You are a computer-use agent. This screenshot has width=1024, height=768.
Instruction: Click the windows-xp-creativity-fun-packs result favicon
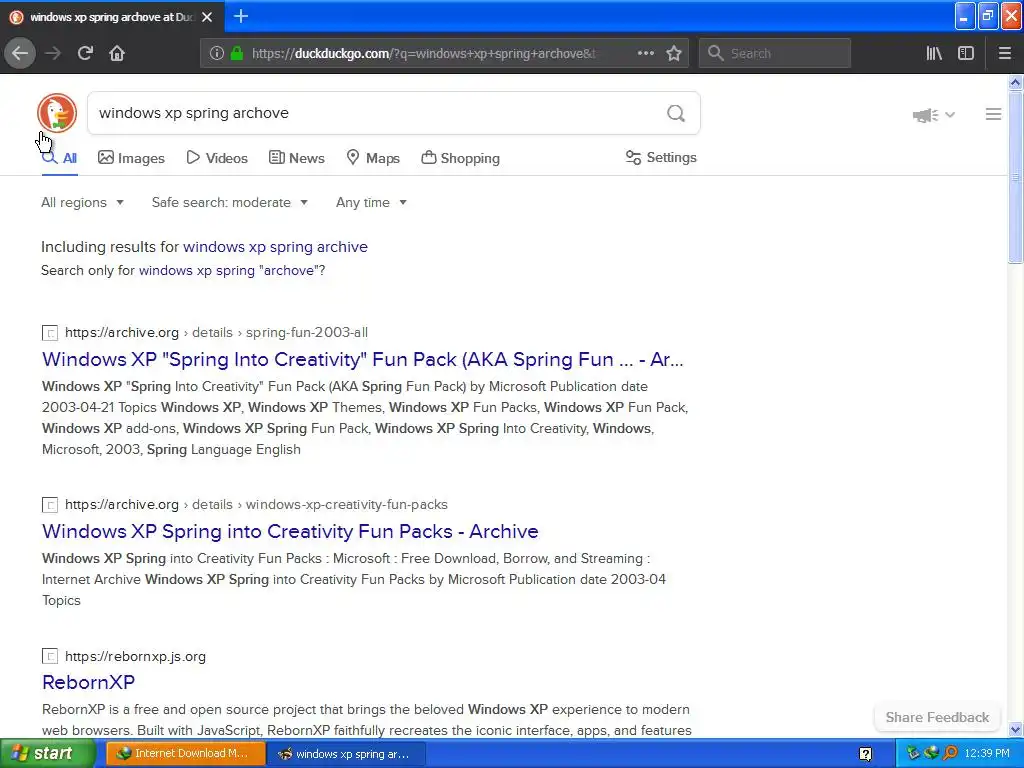pyautogui.click(x=50, y=505)
